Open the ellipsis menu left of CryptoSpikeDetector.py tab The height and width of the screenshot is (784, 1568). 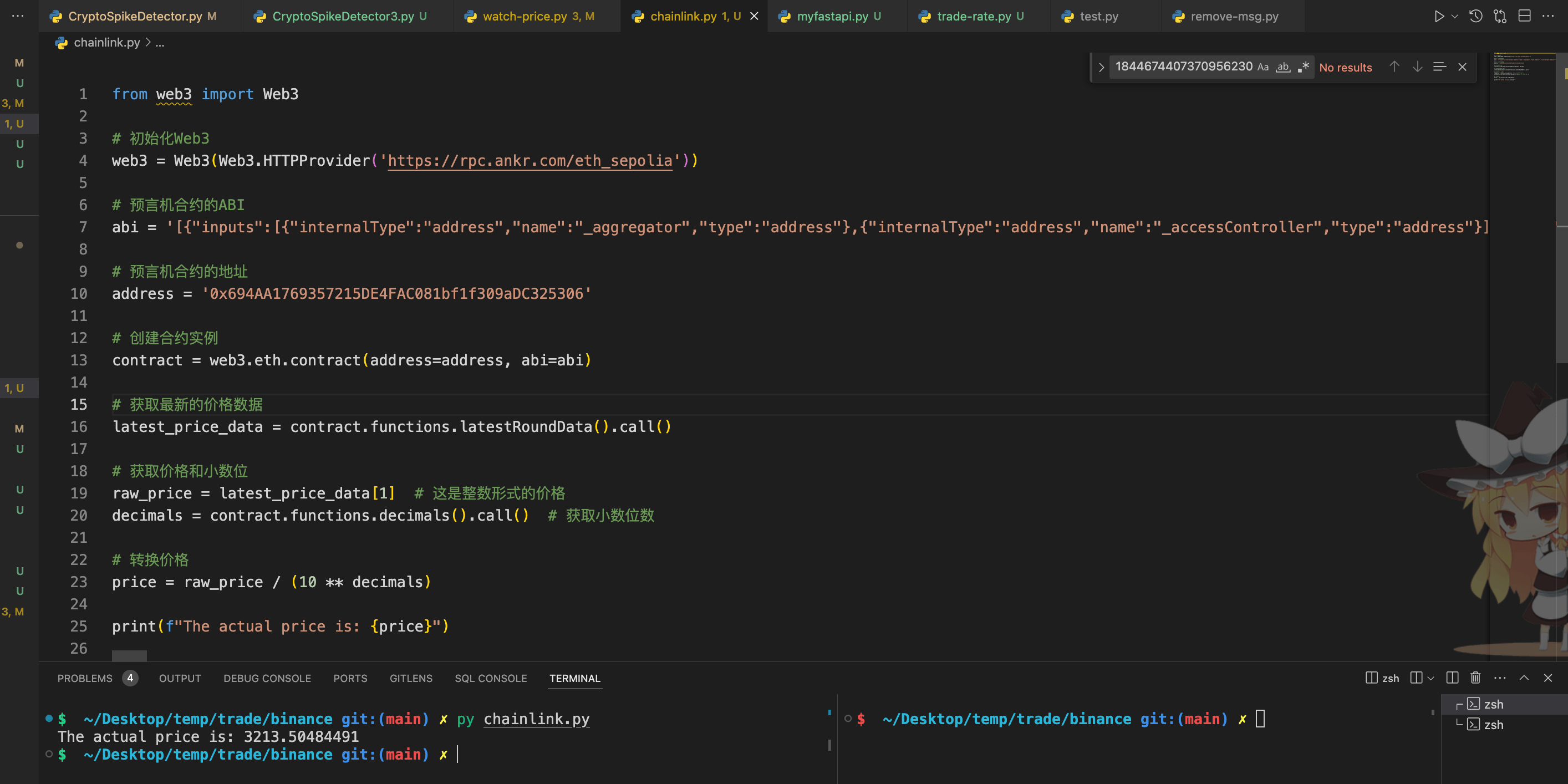[x=18, y=17]
